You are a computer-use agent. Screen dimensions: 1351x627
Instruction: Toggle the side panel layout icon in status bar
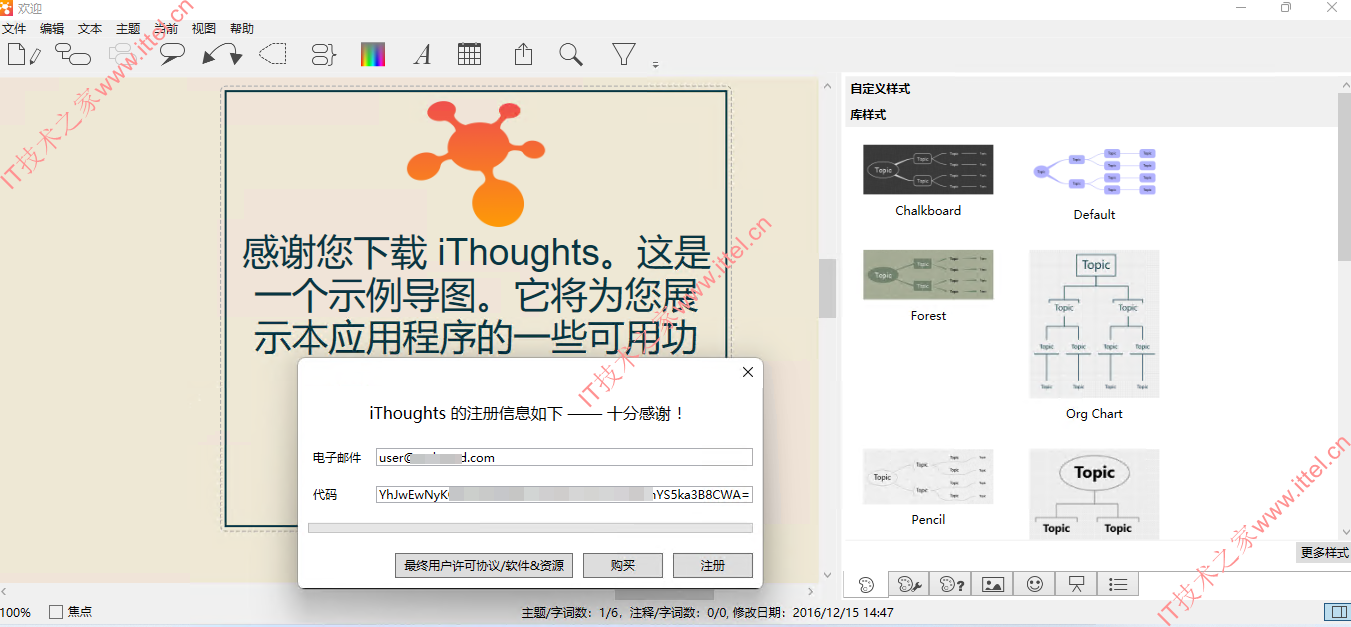(1336, 611)
